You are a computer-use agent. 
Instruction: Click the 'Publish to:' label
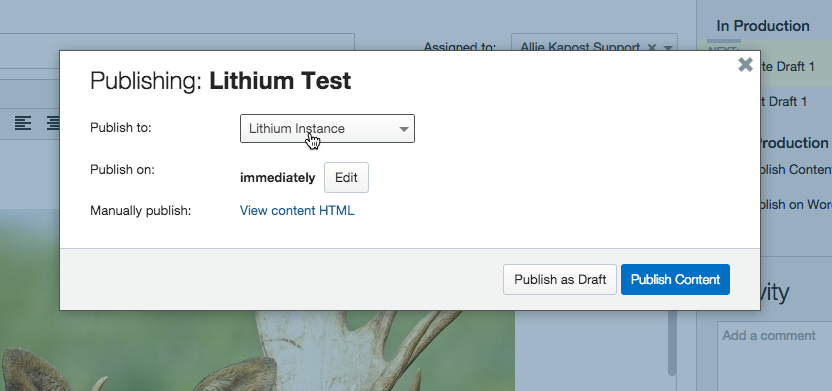point(121,128)
